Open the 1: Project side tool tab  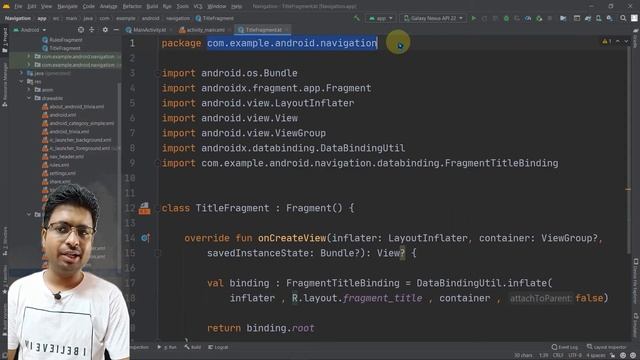coord(5,40)
